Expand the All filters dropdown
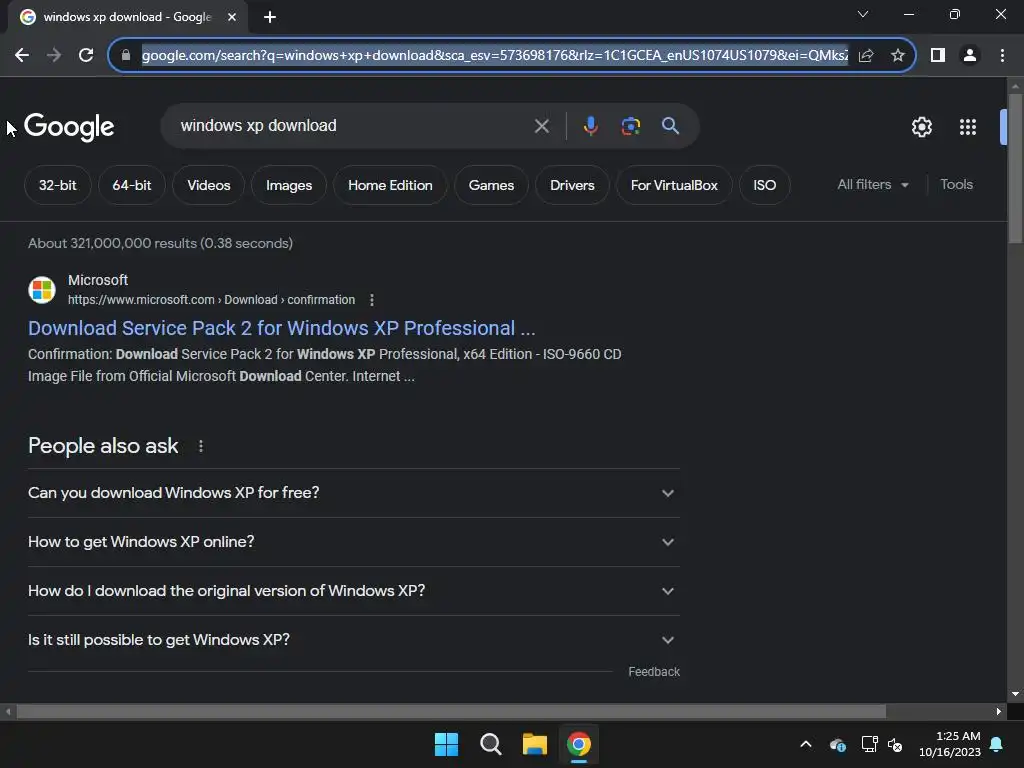1024x768 pixels. [873, 185]
